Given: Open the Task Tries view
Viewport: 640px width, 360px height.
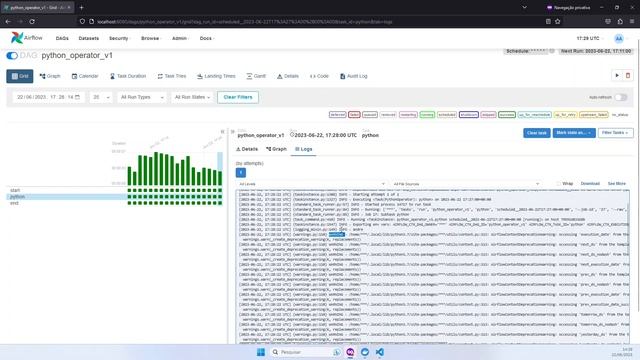Looking at the screenshot, I should click(x=172, y=76).
